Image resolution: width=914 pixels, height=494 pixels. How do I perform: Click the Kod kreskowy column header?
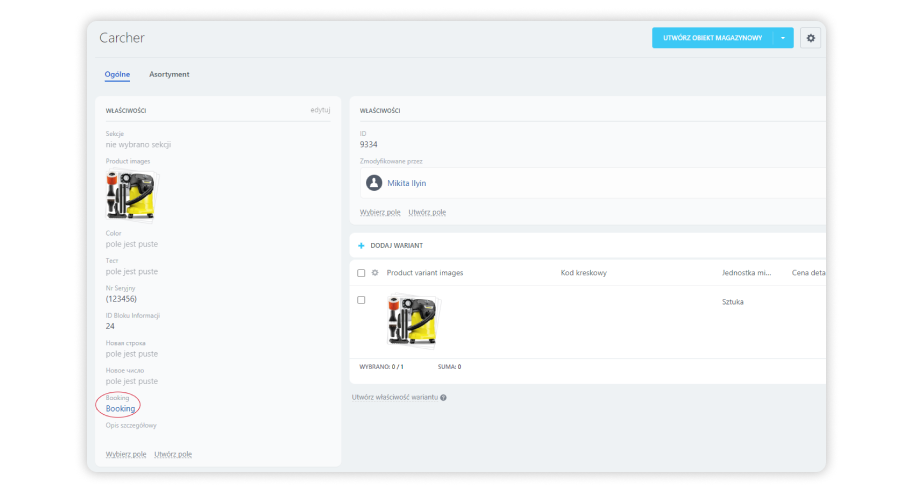click(x=583, y=273)
